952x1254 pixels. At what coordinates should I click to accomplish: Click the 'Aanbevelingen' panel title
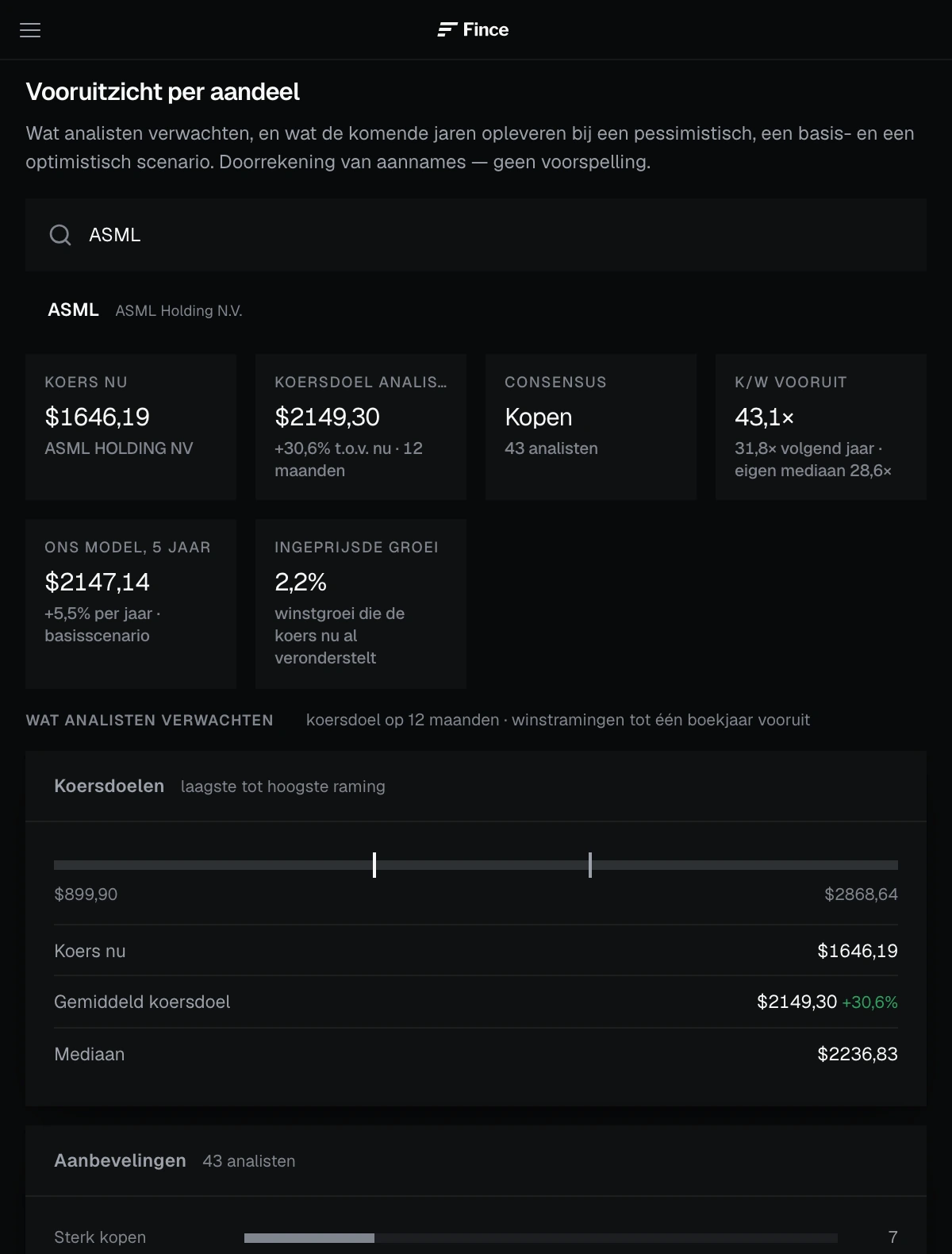120,1160
